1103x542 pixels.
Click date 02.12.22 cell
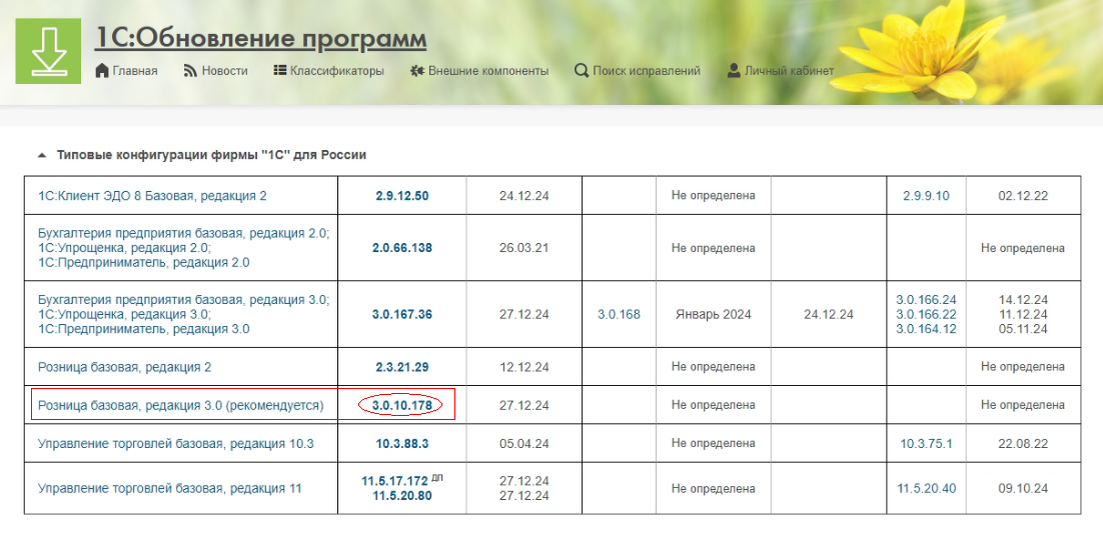1024,196
